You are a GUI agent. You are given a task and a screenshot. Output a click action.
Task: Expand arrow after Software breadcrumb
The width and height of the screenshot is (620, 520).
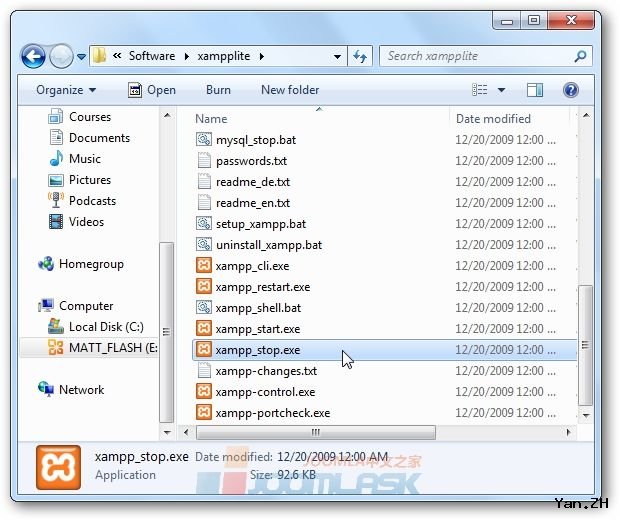click(187, 57)
